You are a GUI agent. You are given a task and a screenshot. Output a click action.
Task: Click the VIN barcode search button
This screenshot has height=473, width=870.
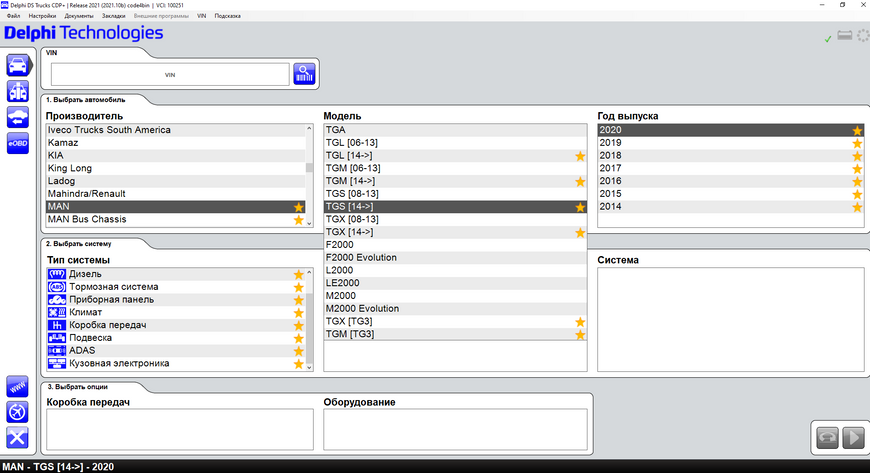[x=304, y=74]
